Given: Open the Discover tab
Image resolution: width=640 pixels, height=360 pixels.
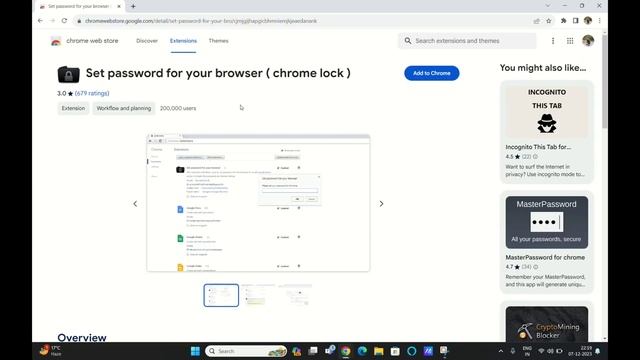Looking at the screenshot, I should (x=147, y=41).
